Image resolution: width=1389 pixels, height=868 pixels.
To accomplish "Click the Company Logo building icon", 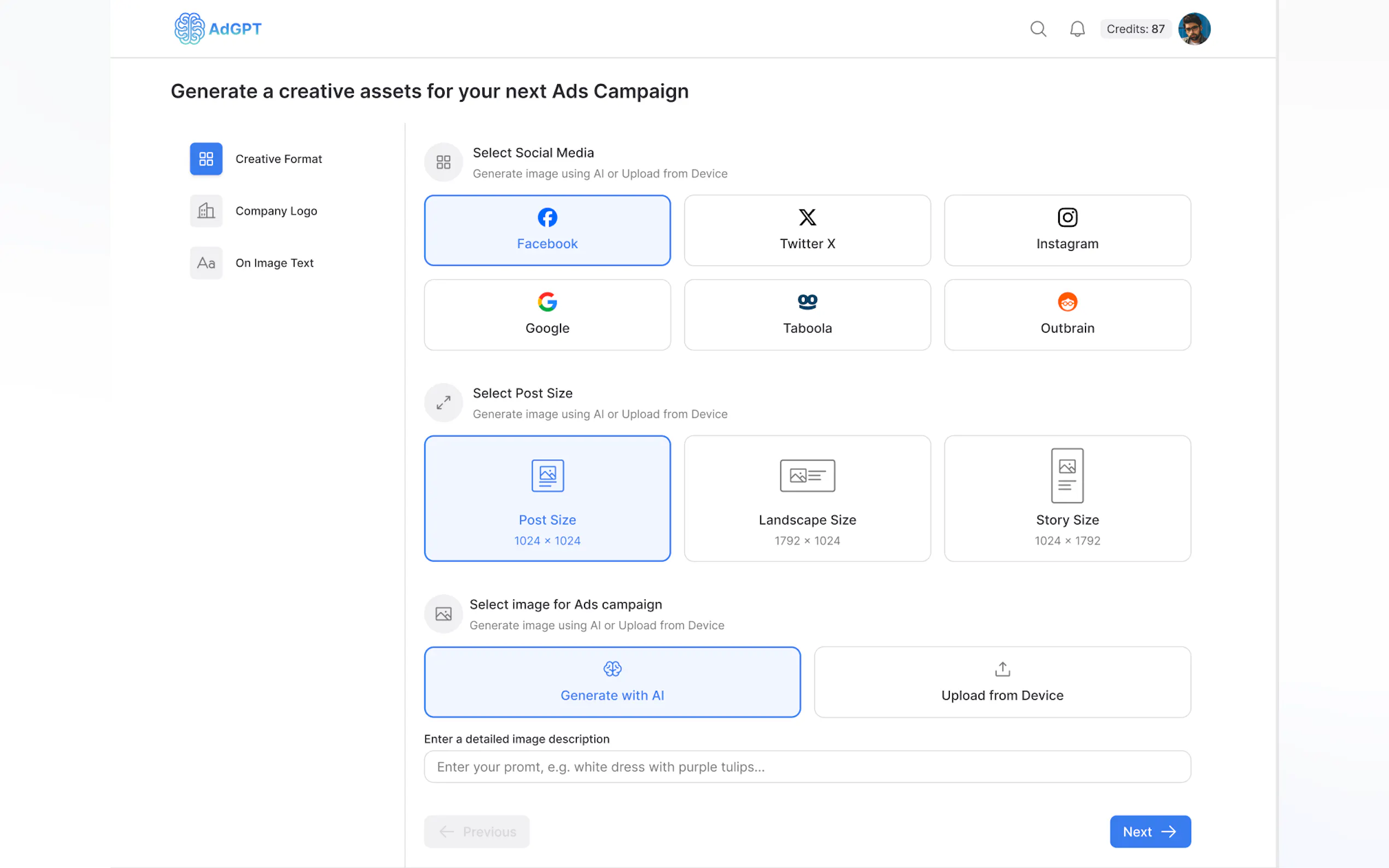I will tap(206, 210).
